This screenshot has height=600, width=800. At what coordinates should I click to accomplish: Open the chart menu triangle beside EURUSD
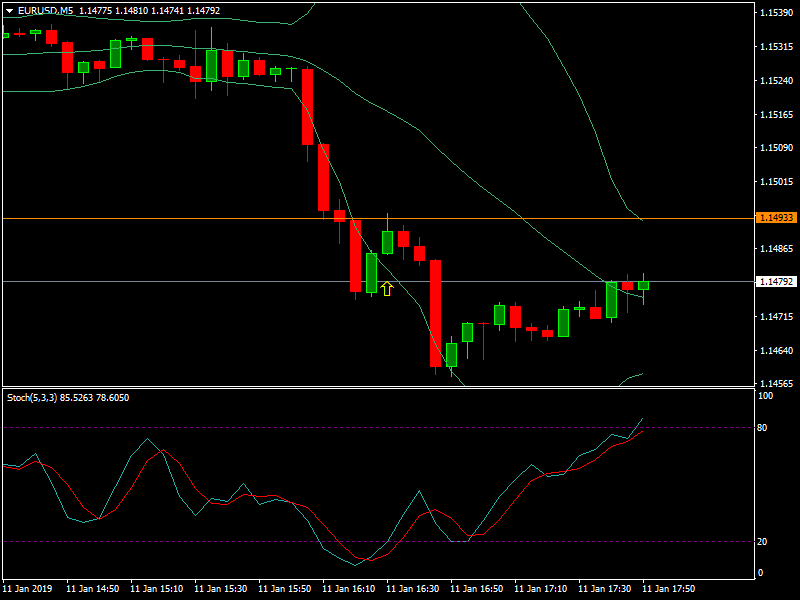coord(9,11)
